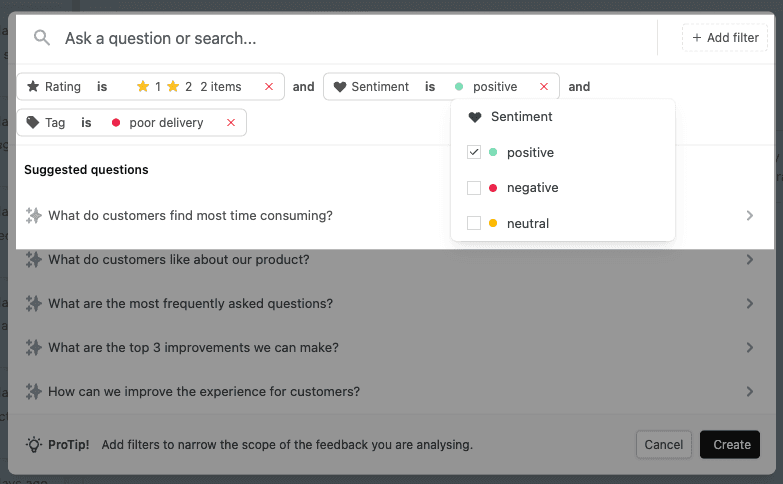Viewport: 783px width, 484px height.
Task: Click the heart icon in Sentiment filter chip
Action: click(x=340, y=87)
